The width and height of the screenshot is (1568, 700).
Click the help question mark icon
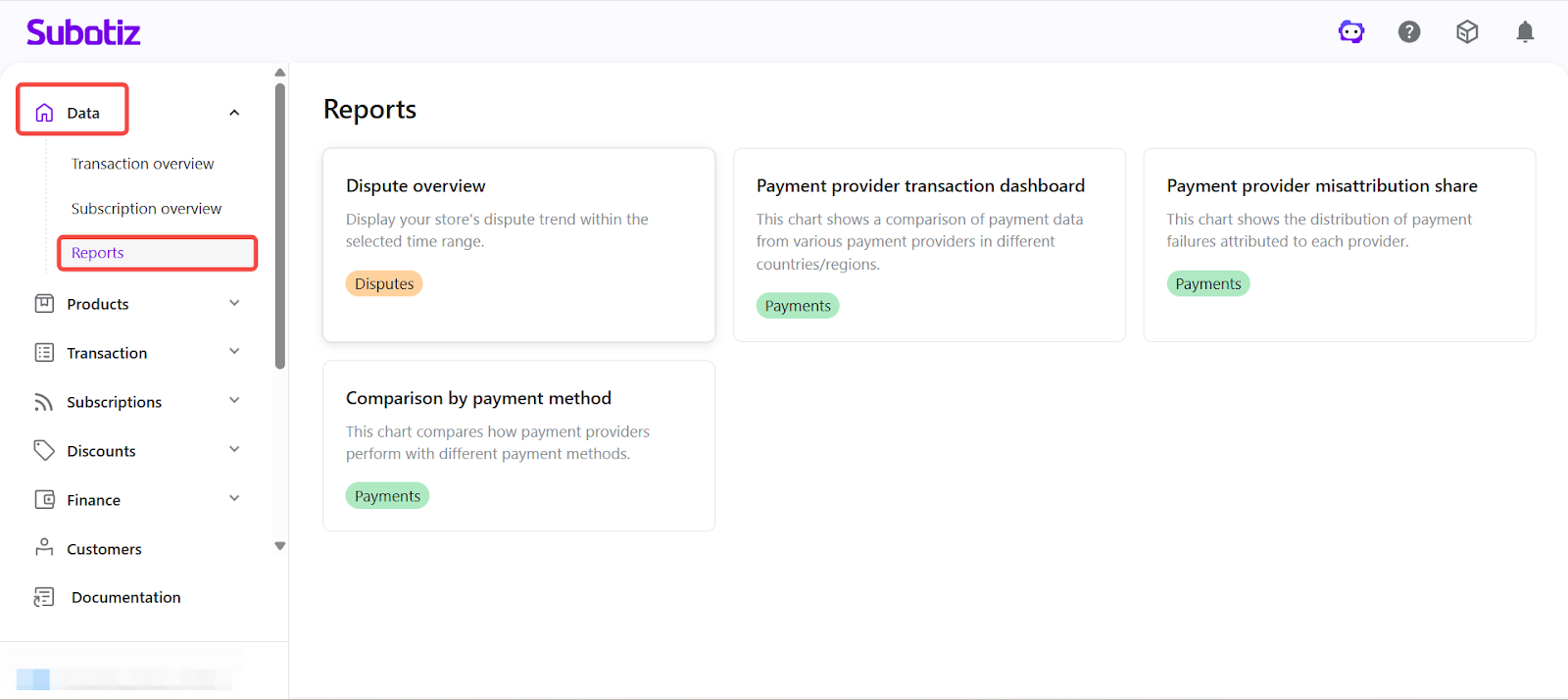tap(1409, 32)
